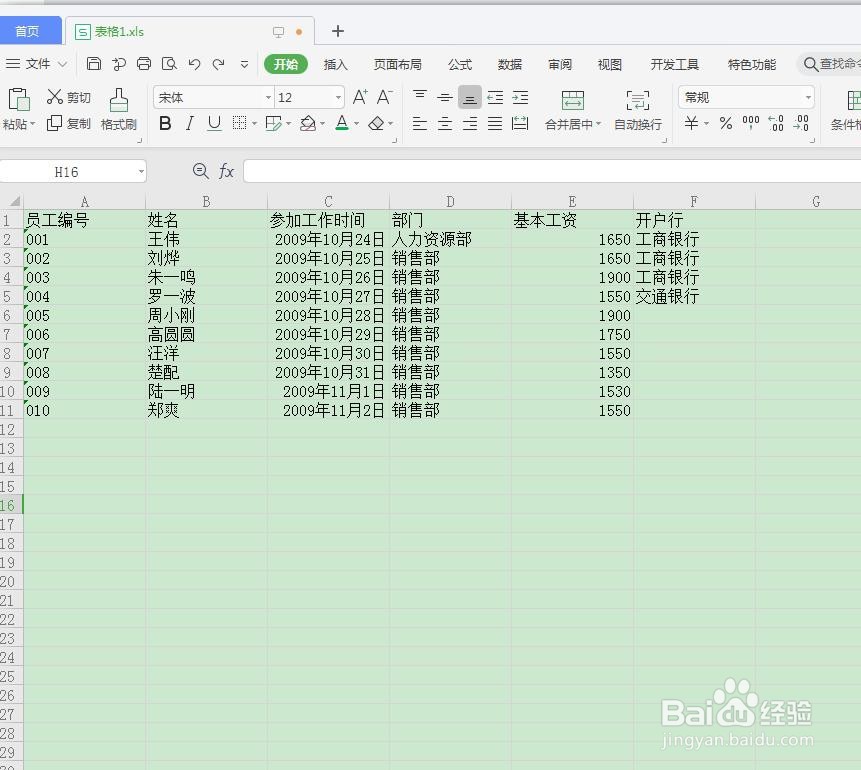Click the Print icon in the quick toolbar
The height and width of the screenshot is (770, 861).
(x=144, y=64)
